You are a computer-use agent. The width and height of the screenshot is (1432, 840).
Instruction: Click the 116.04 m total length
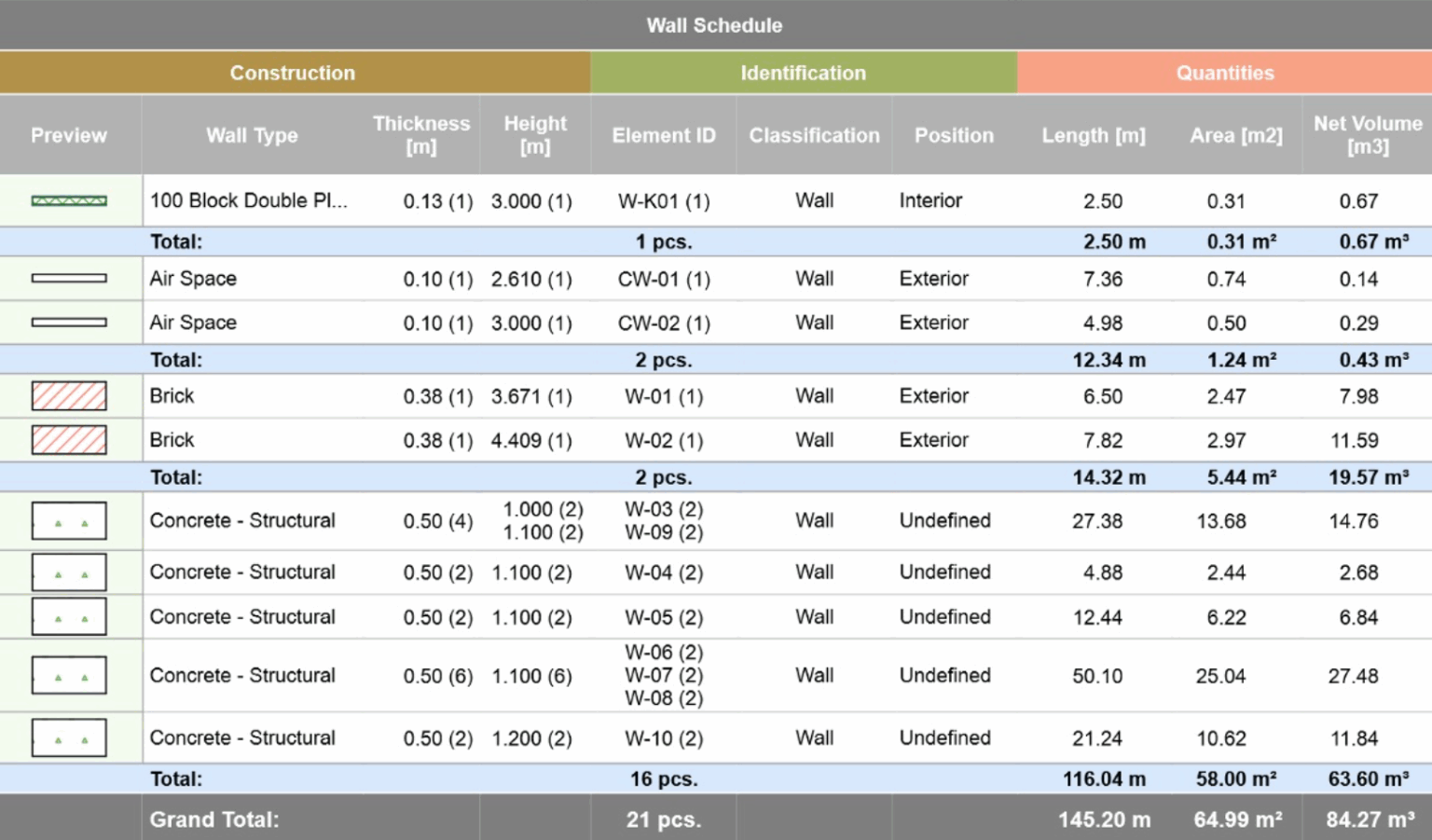pos(1105,778)
